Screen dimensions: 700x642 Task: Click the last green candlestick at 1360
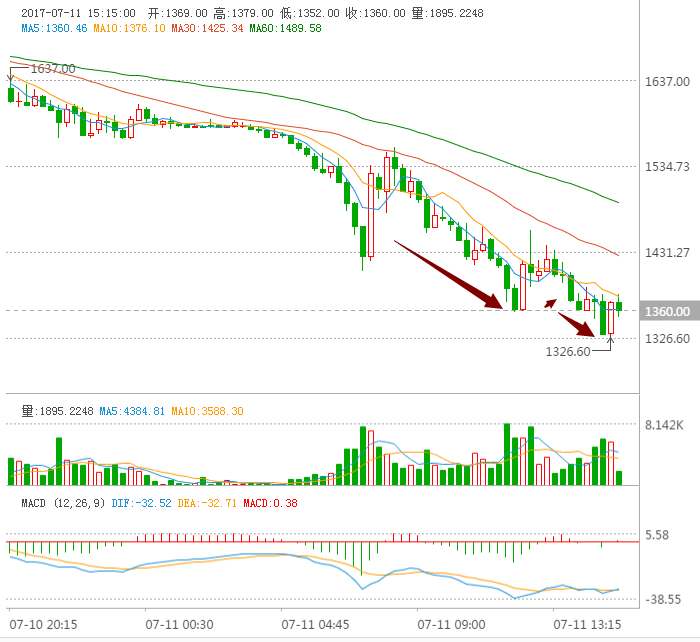coord(619,306)
